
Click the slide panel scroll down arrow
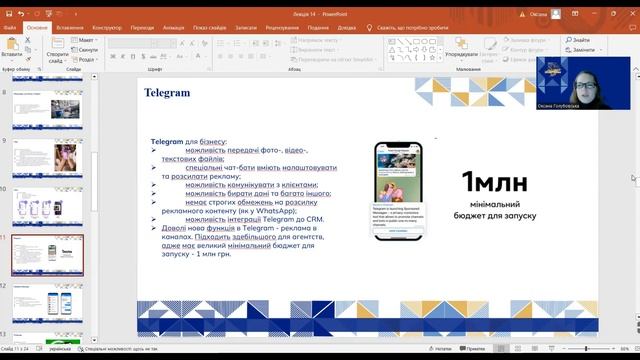(94, 340)
